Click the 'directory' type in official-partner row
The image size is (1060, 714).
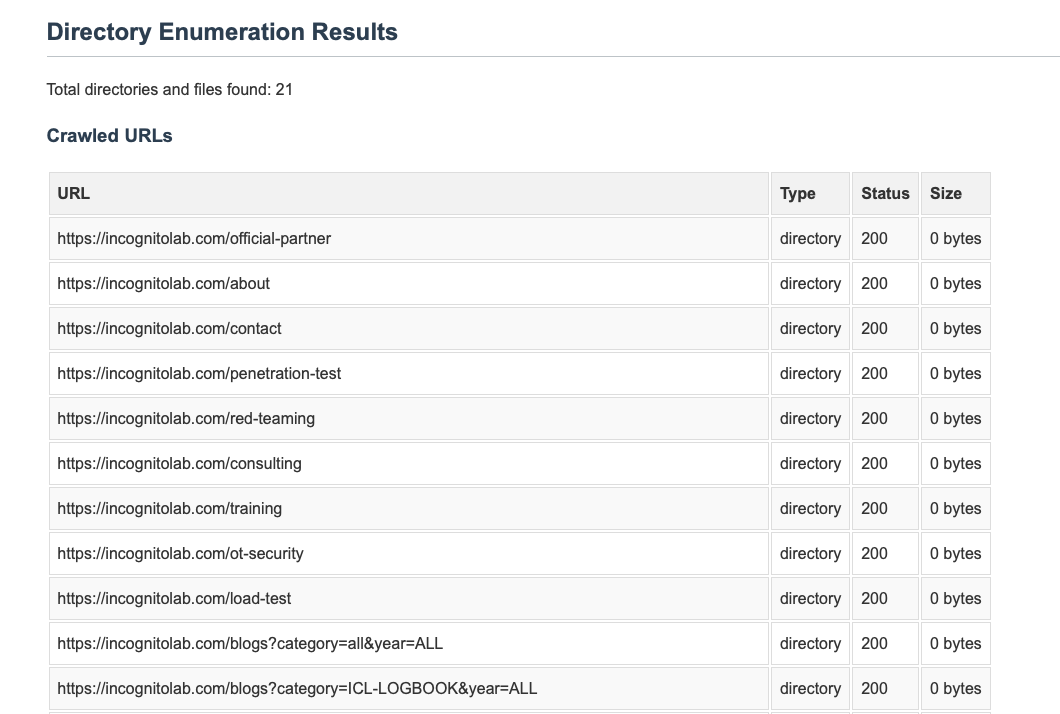(x=811, y=239)
